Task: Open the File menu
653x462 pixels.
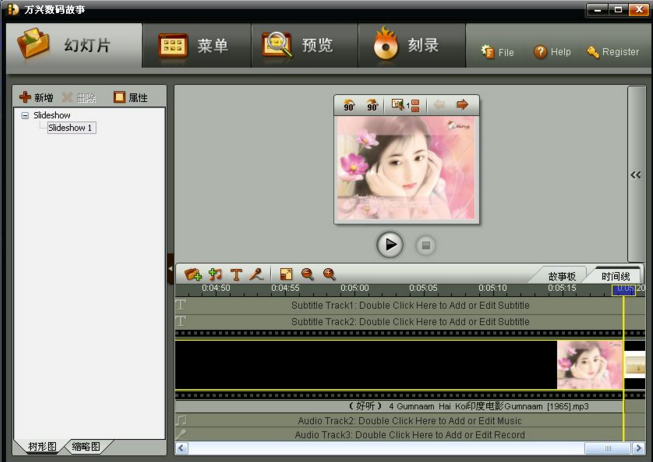Action: pos(498,52)
